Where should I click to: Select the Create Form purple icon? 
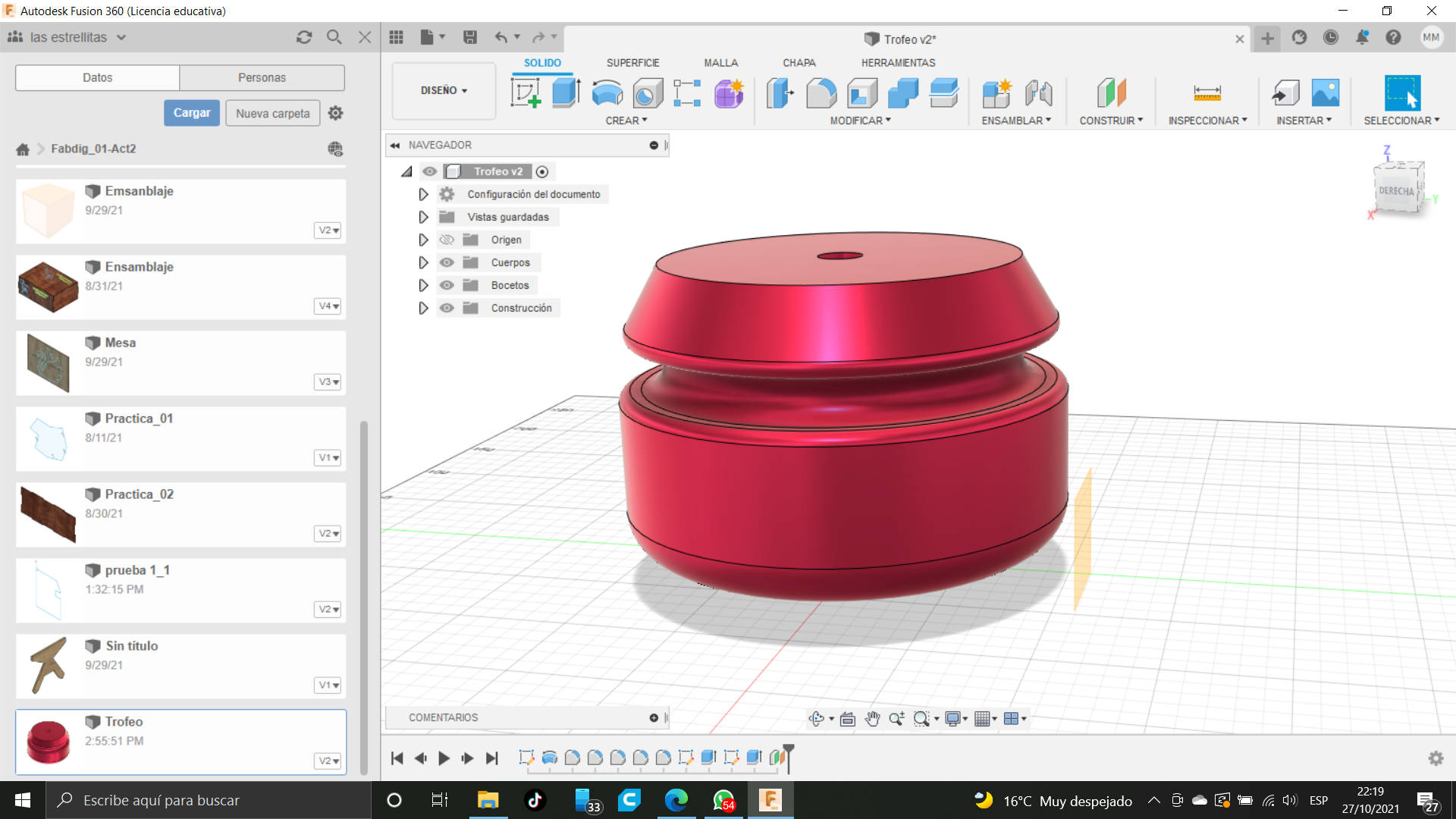click(729, 93)
